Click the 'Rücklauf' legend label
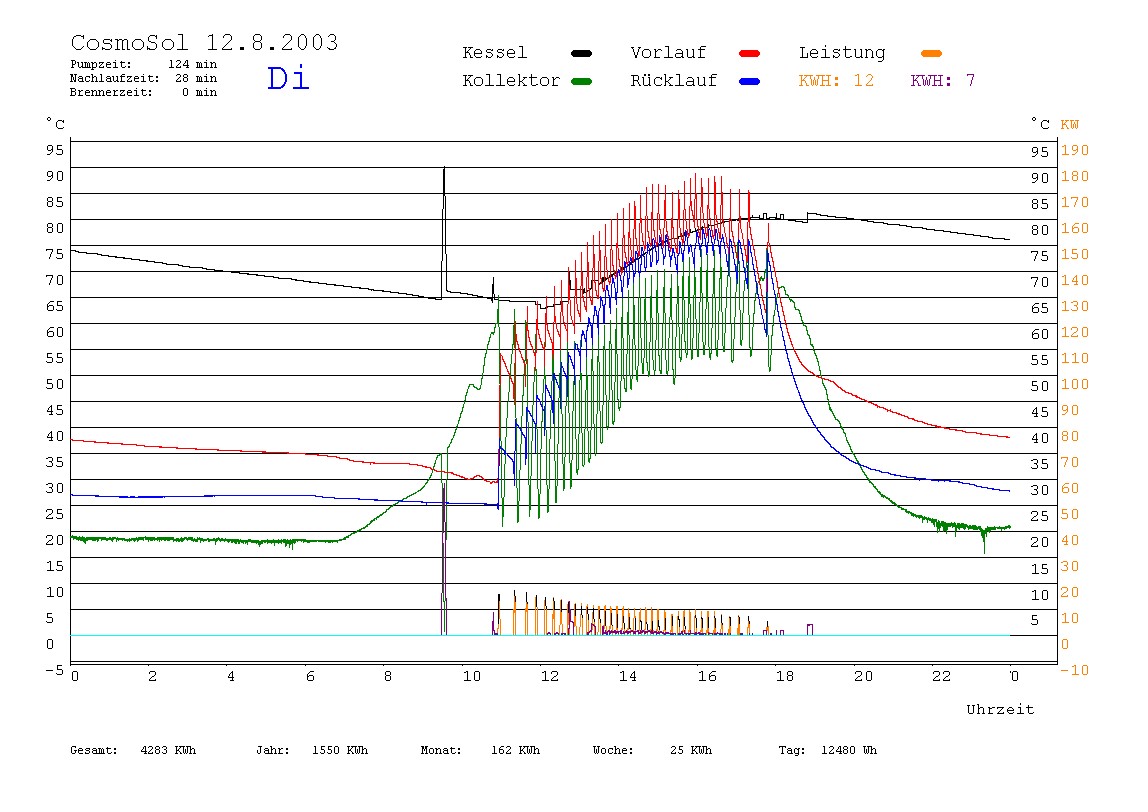The width and height of the screenshot is (1148, 812). click(674, 81)
